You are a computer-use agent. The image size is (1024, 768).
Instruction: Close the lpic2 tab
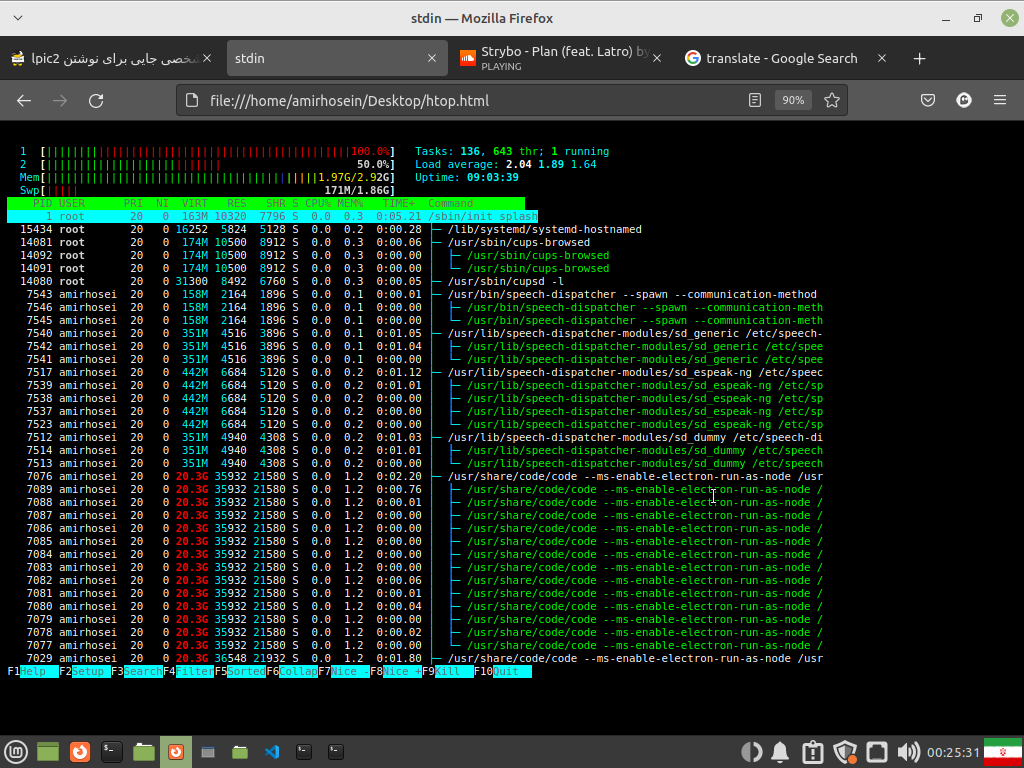tap(207, 58)
